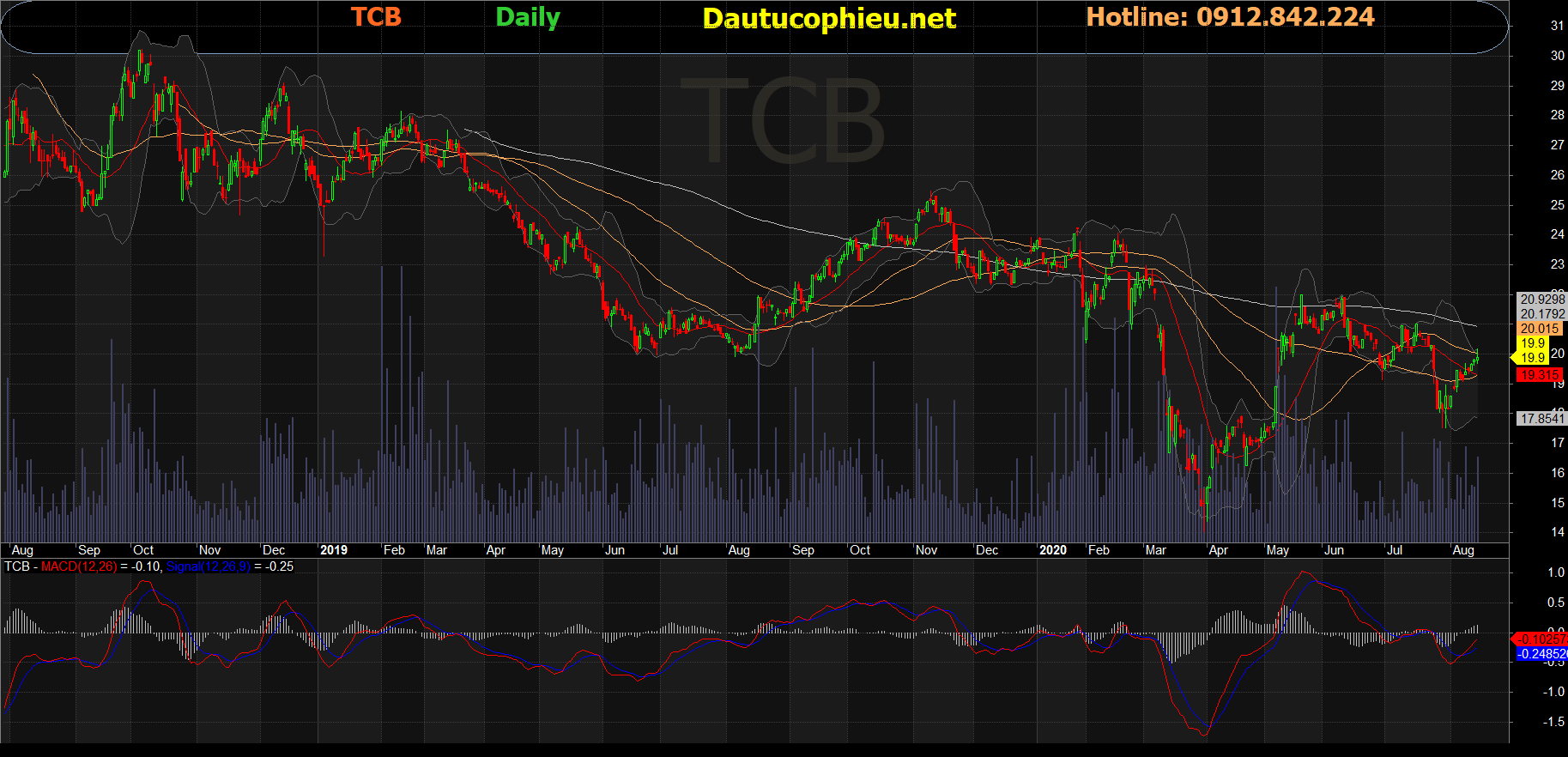The width and height of the screenshot is (1568, 757).
Task: Click the red -0.10257 MACD value tag
Action: coord(1541,639)
